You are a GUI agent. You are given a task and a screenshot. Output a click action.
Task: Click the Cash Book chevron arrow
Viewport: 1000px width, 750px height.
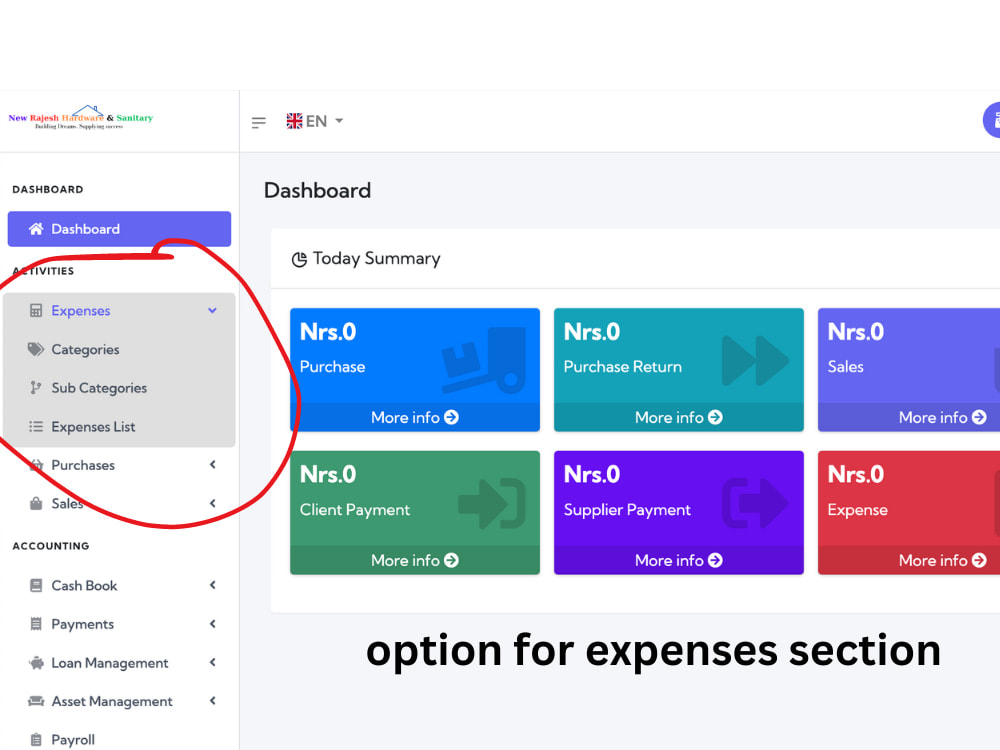[x=212, y=585]
